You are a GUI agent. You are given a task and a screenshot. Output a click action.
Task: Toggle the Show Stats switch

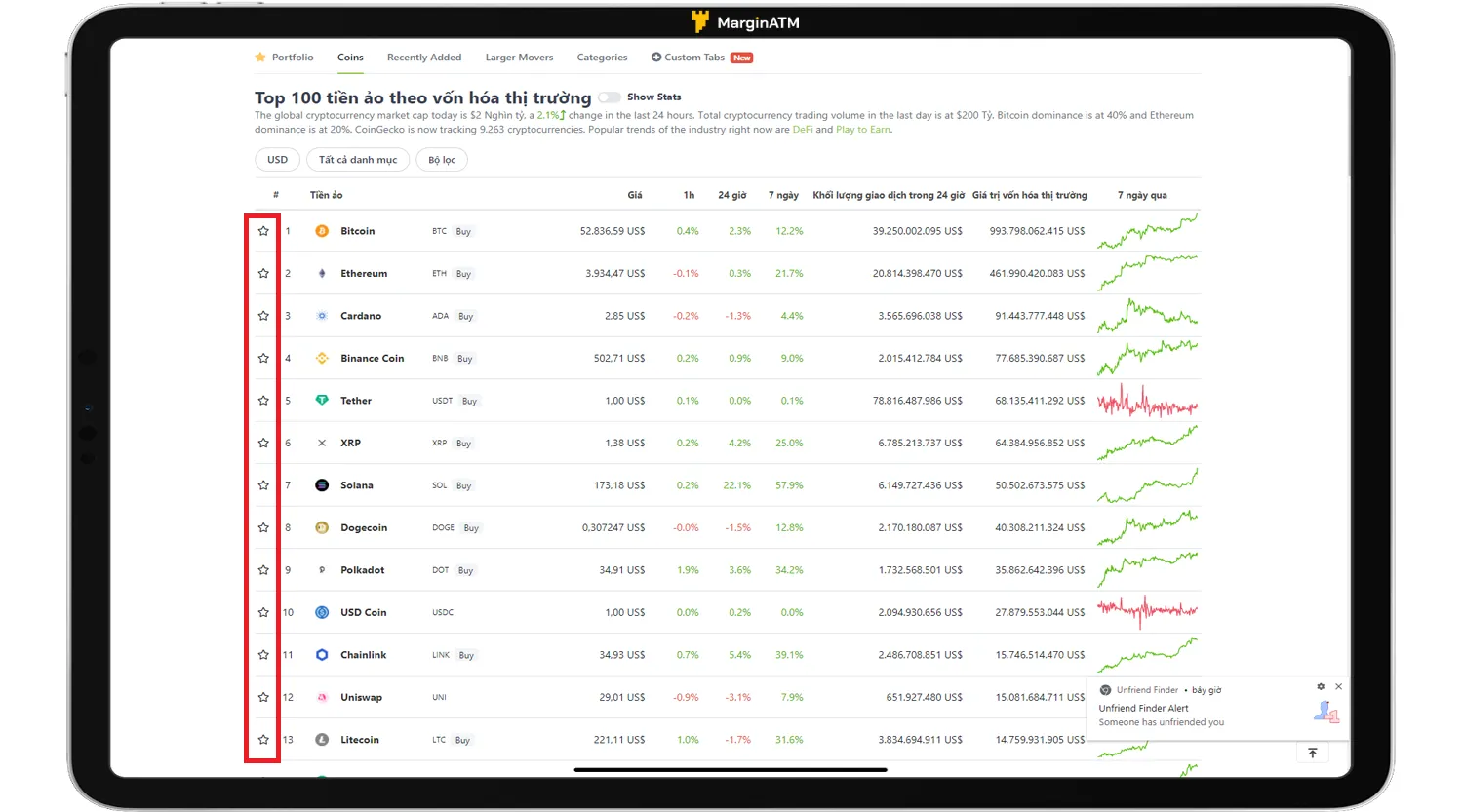610,97
